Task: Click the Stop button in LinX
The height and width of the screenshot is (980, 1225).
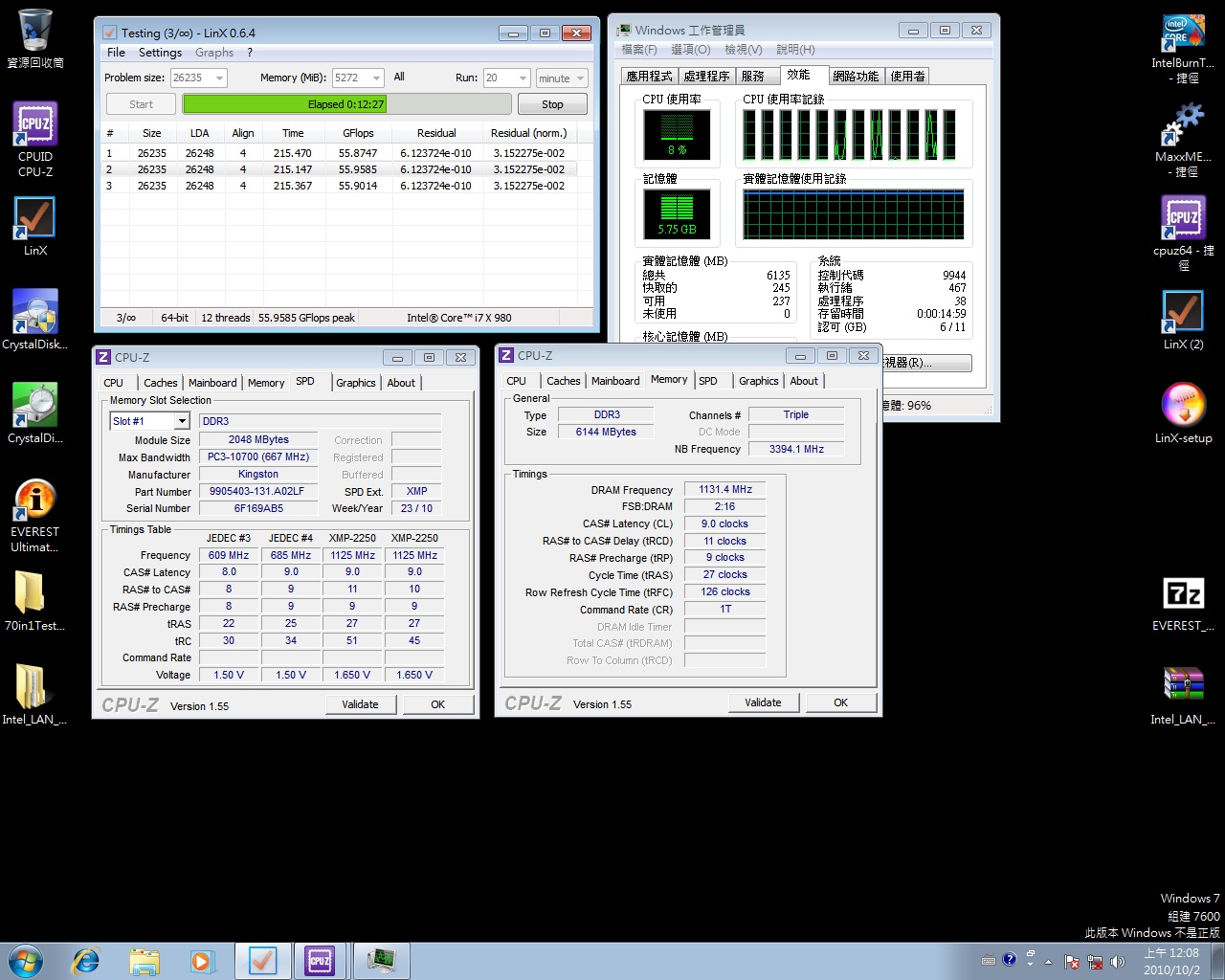Action: [x=552, y=104]
